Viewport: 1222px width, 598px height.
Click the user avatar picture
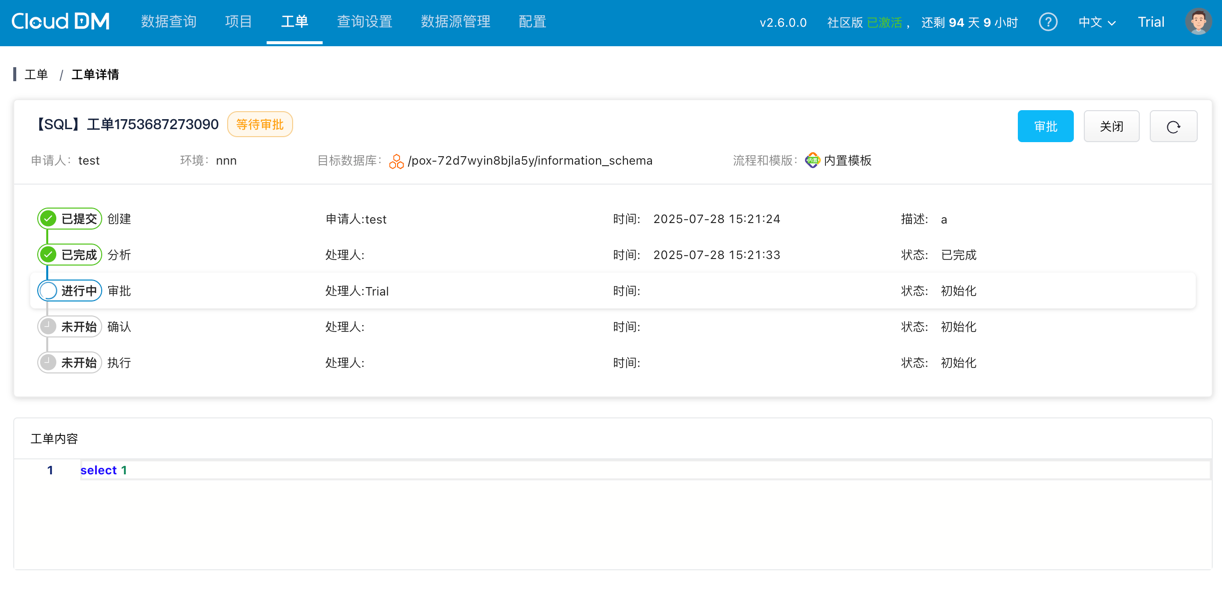tap(1198, 22)
